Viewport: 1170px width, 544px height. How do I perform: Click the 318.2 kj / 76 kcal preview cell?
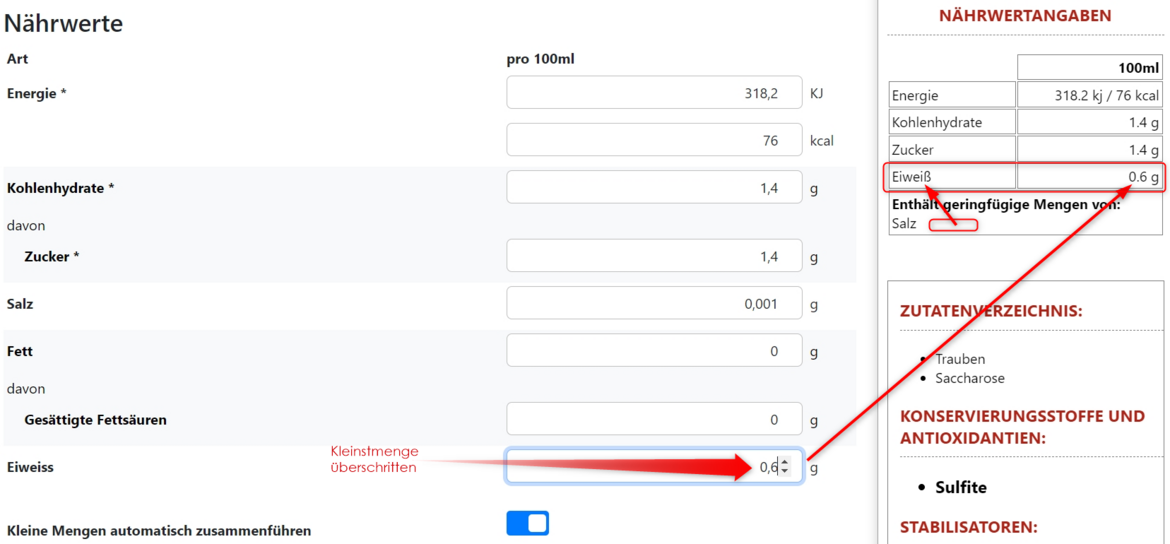[1089, 95]
